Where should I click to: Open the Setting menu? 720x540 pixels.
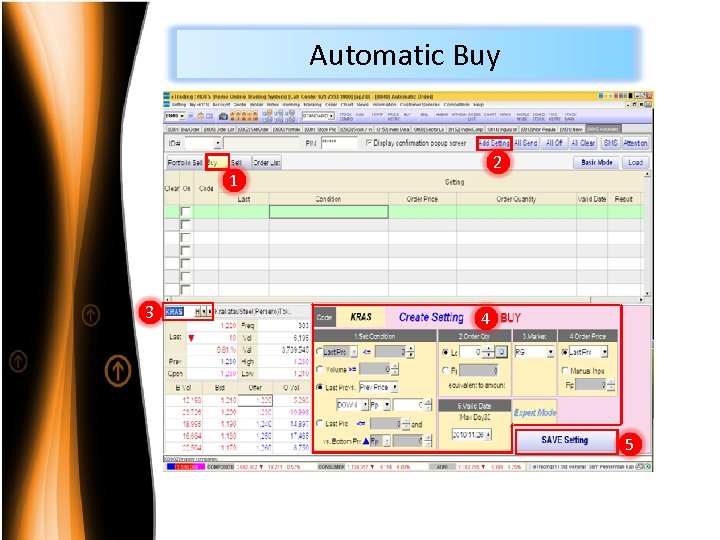pyautogui.click(x=179, y=105)
